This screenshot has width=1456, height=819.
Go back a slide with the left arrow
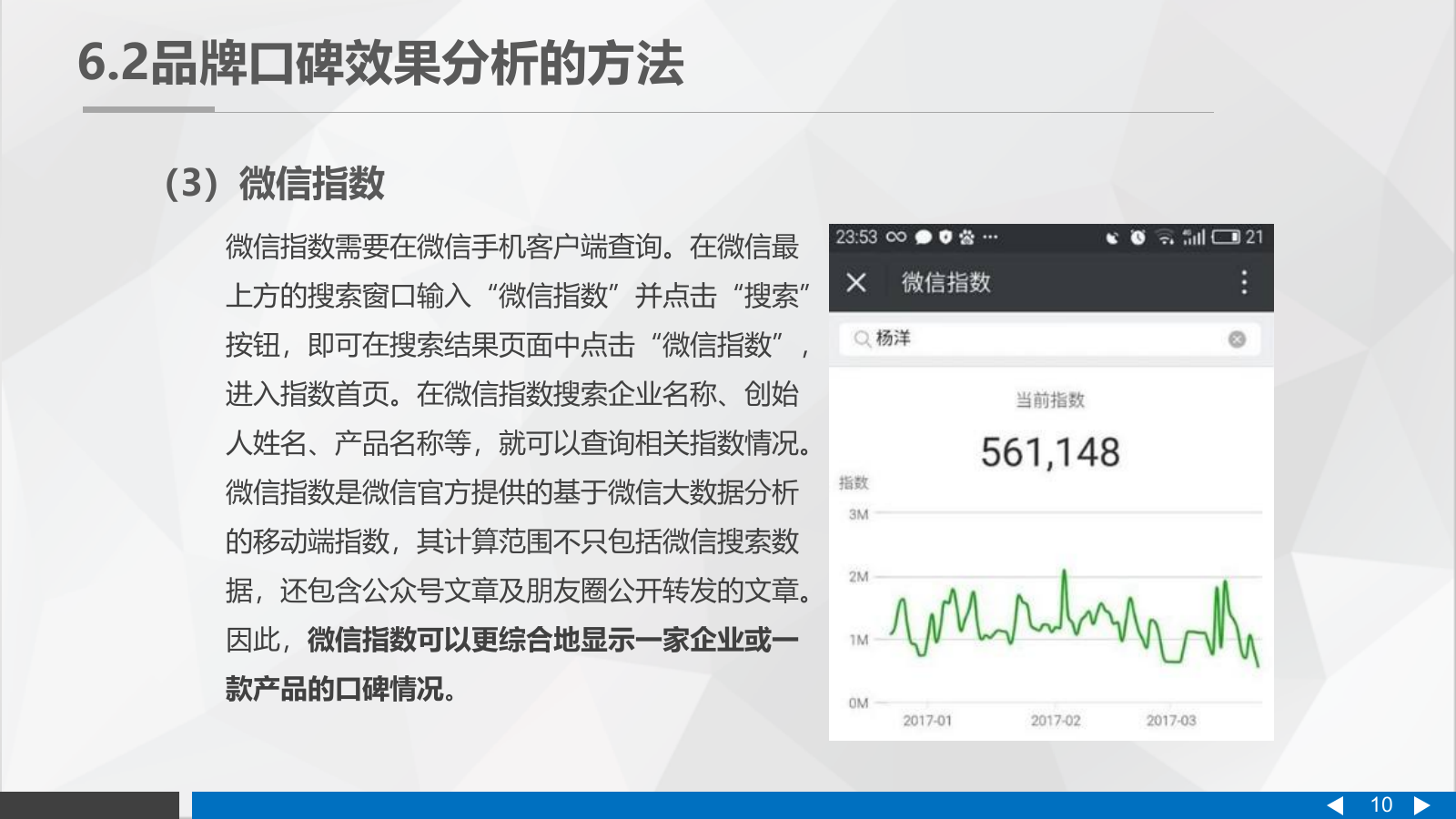(1336, 804)
